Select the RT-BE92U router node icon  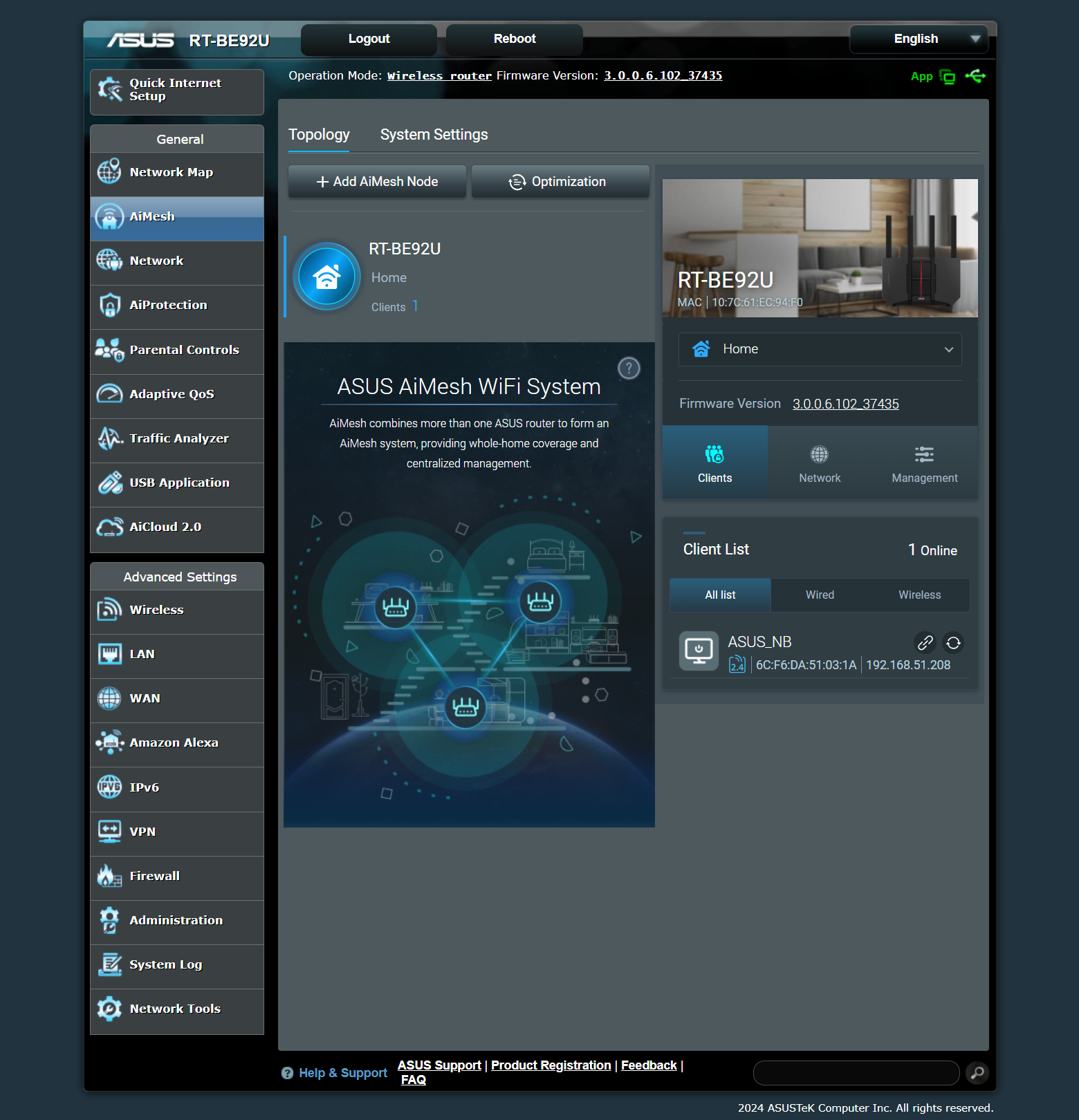pos(326,277)
